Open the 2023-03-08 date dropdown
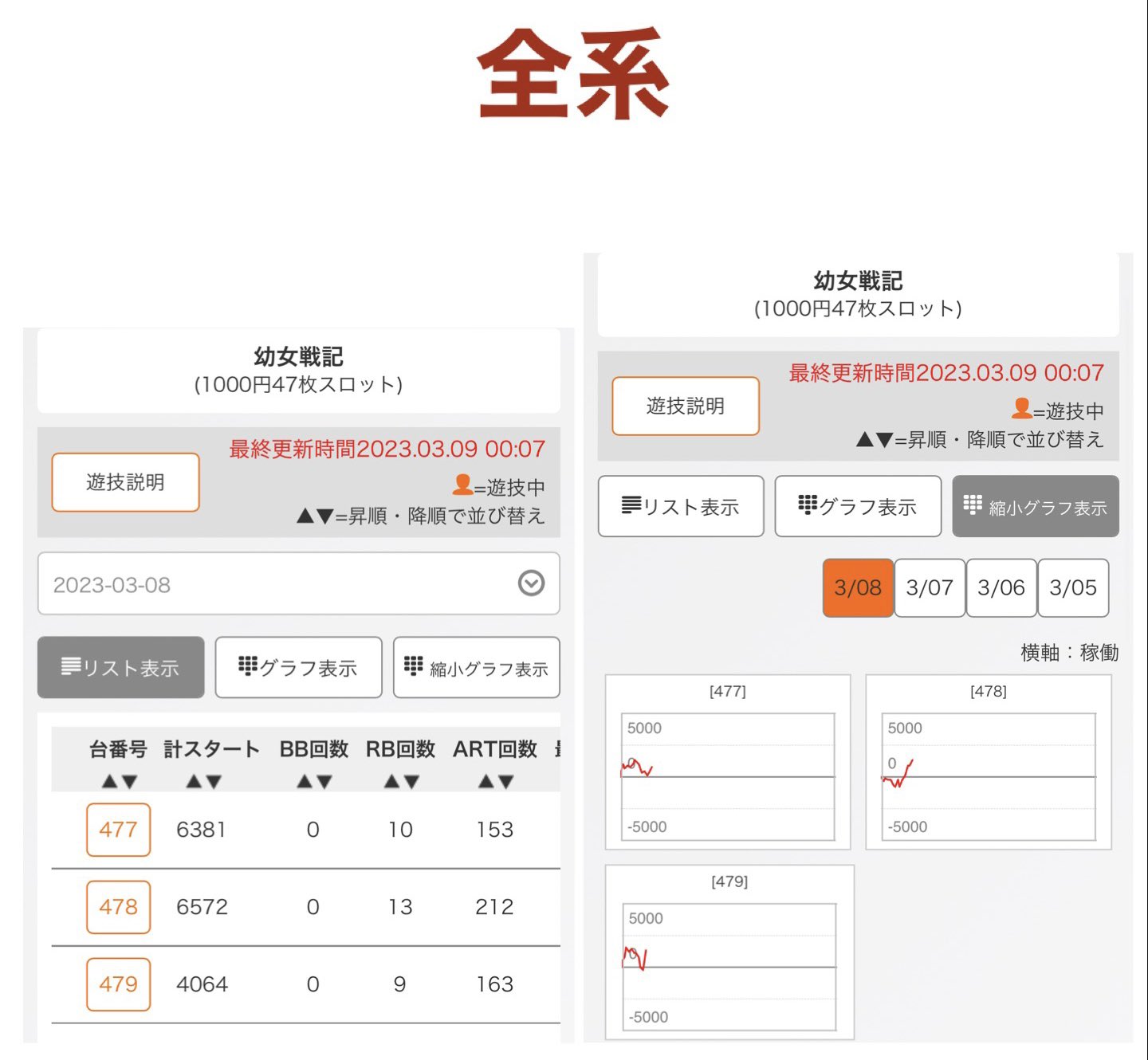Viewport: 1148px width, 1060px height. 298,583
